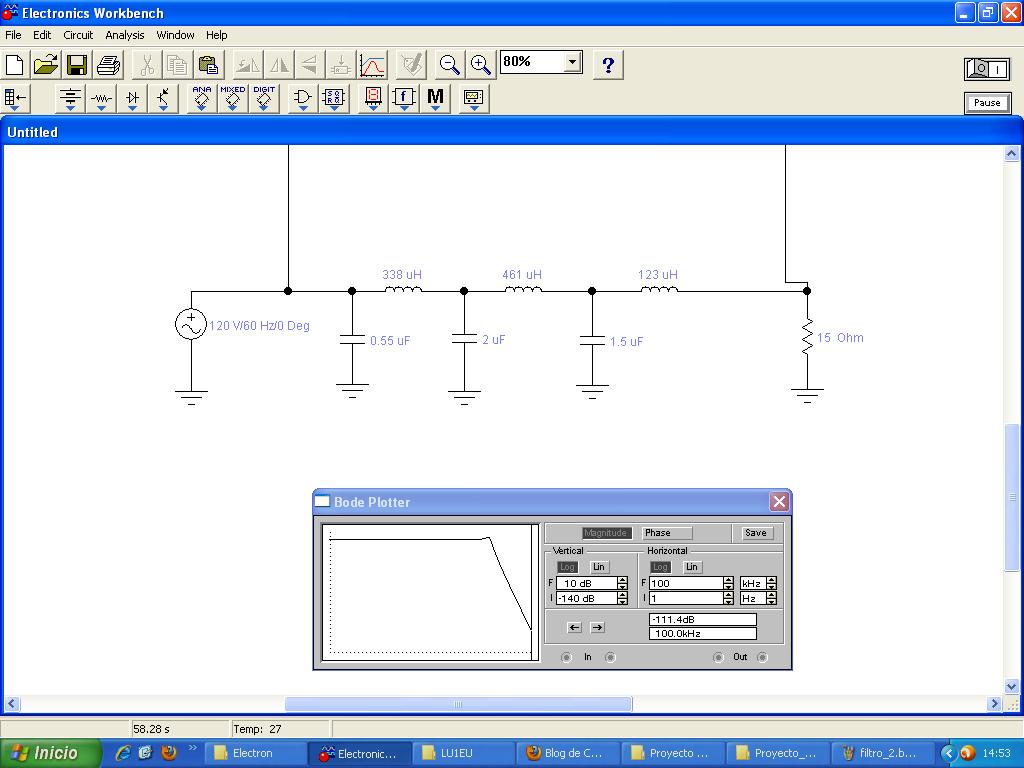
Task: Open the Analysis menu
Action: point(124,35)
